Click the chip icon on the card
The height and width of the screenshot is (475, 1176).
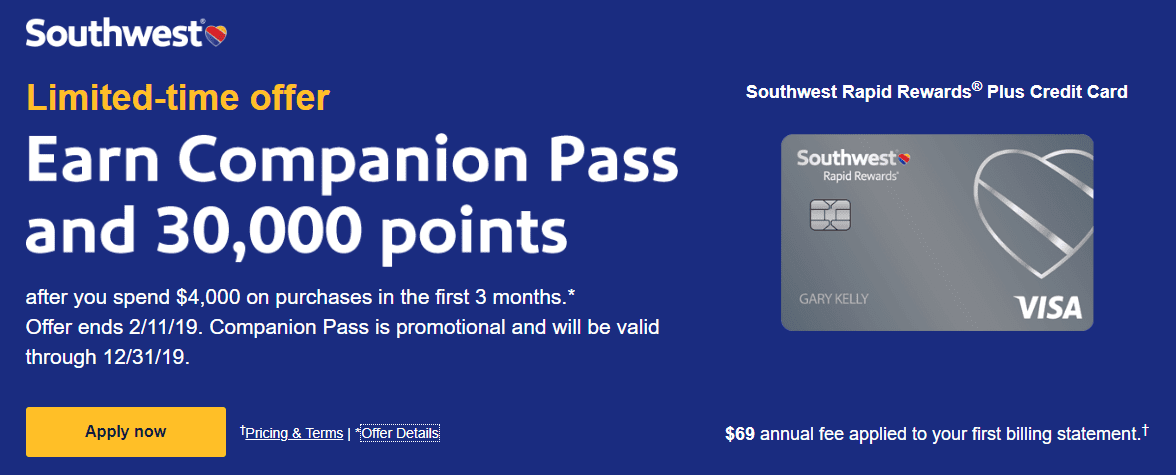point(830,215)
